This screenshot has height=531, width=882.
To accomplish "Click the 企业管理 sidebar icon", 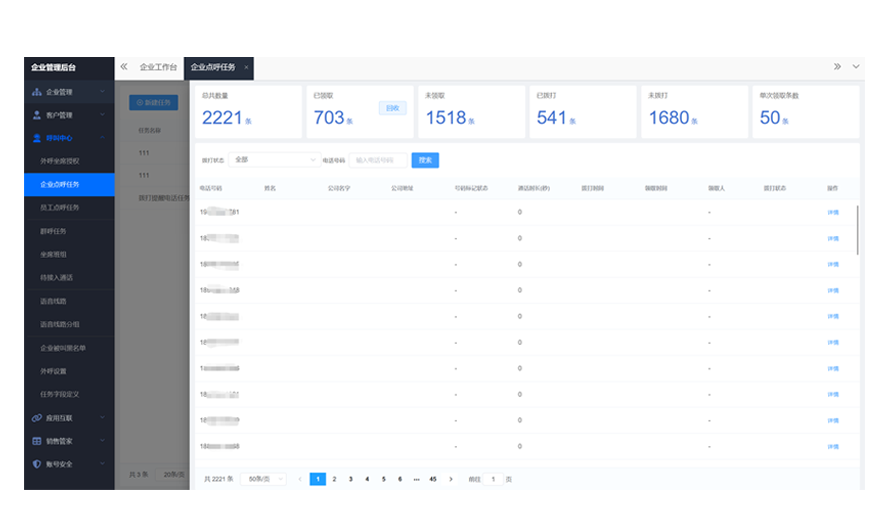I will [37, 92].
